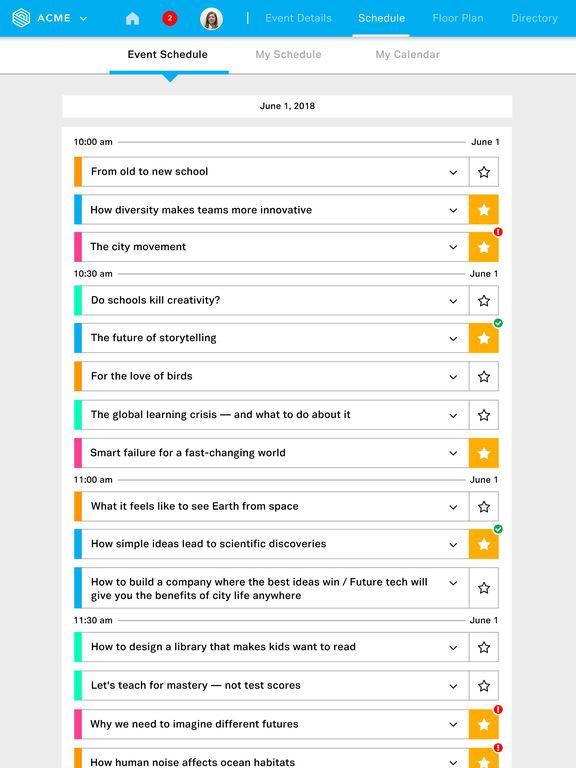
Task: Open the Floor Plan menu item
Action: pyautogui.click(x=457, y=18)
